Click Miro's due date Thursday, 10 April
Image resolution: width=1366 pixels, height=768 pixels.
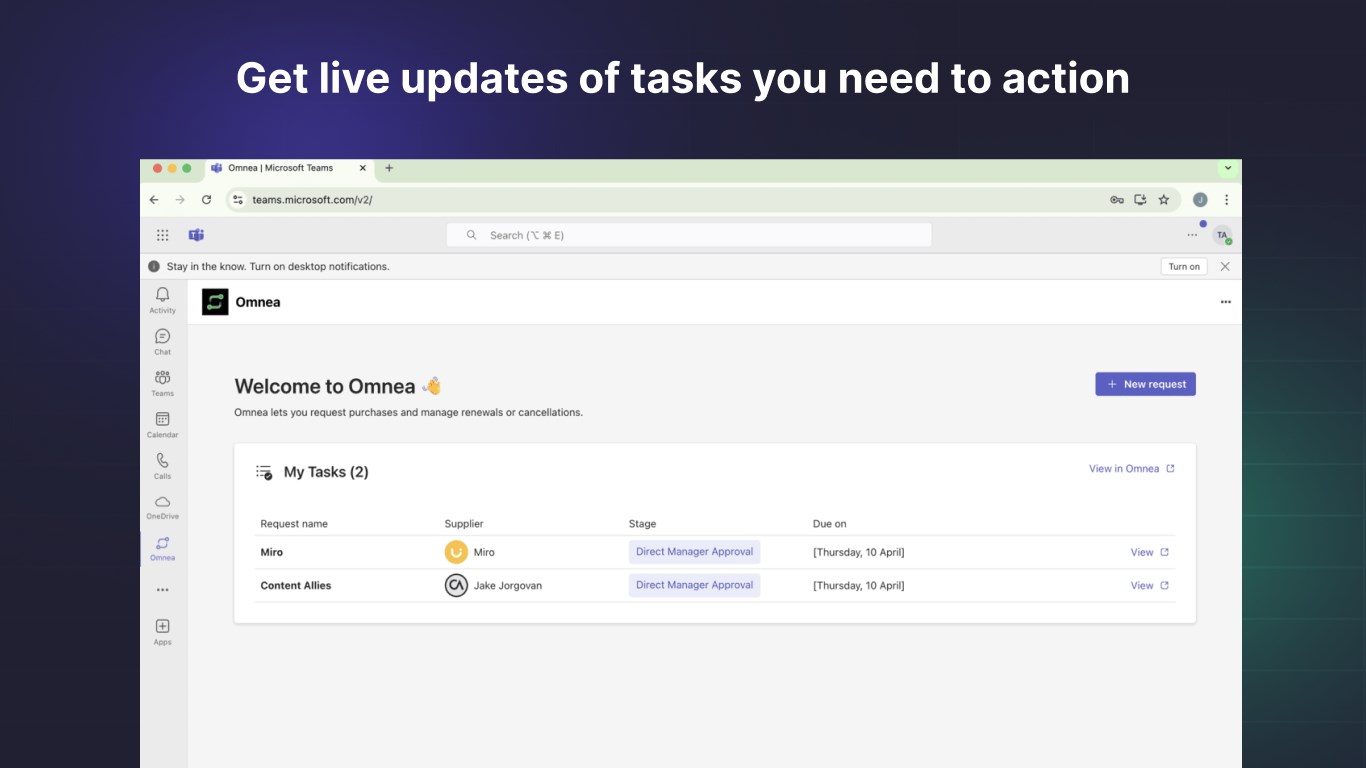click(x=859, y=552)
